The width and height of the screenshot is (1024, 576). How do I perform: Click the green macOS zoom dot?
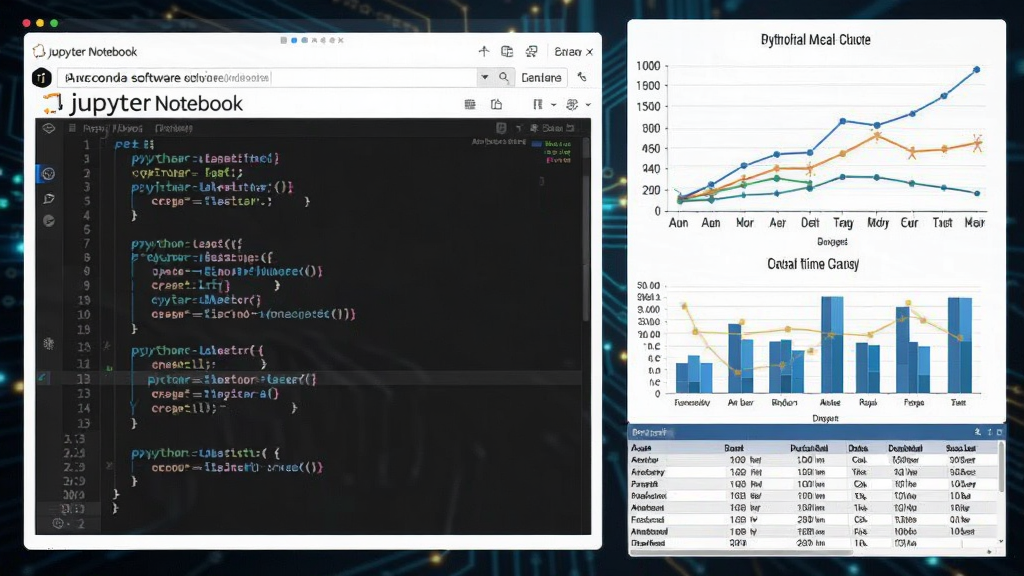click(54, 23)
